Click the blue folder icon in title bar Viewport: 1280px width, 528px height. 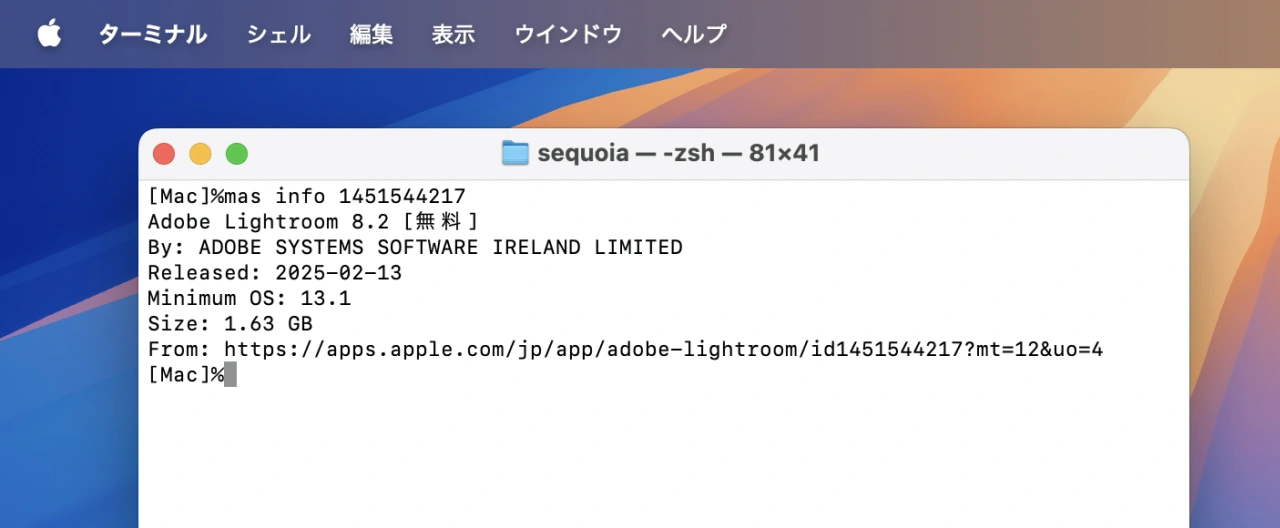point(515,153)
